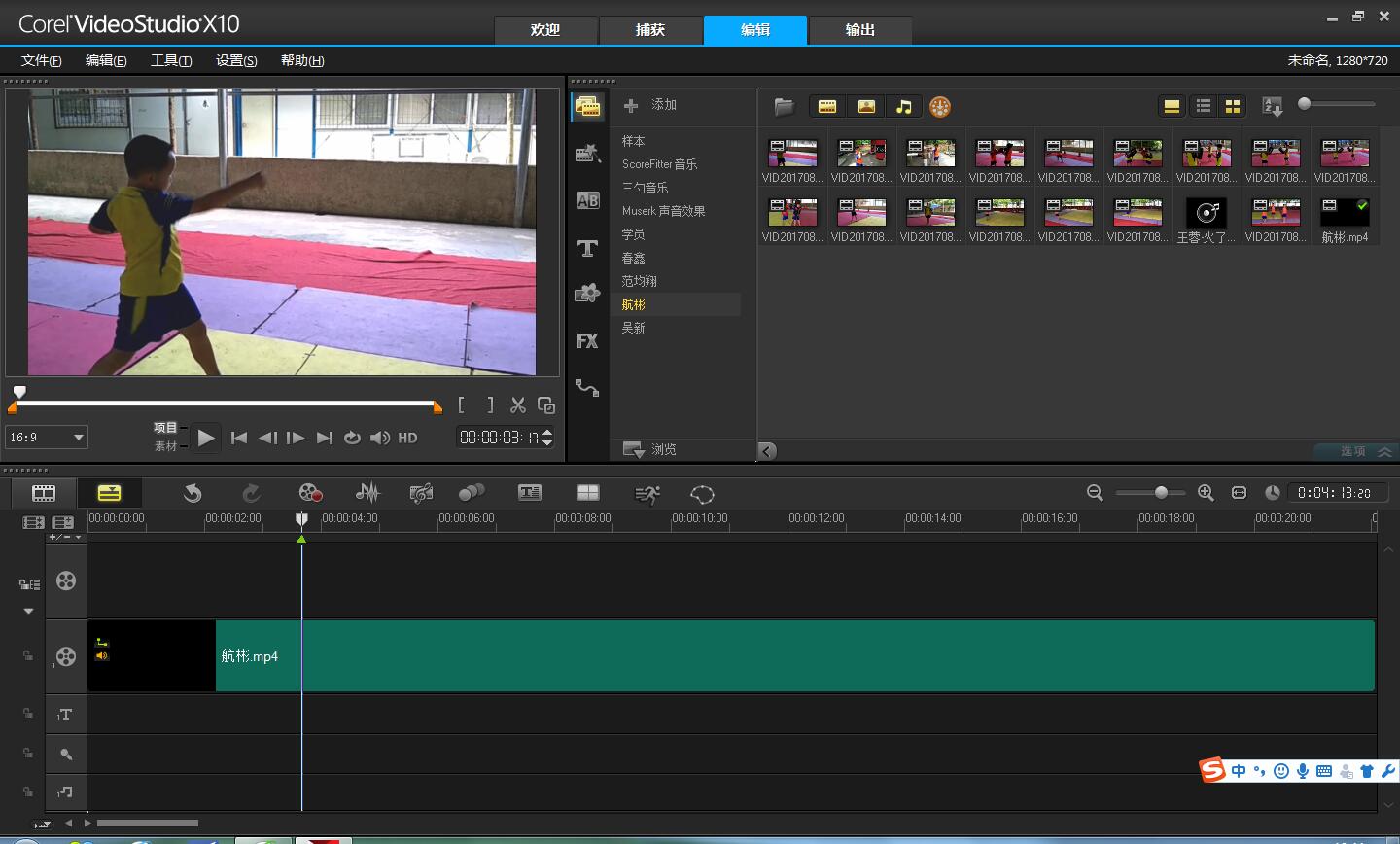Open the Instant Project panel
Image resolution: width=1400 pixels, height=844 pixels.
[x=587, y=153]
